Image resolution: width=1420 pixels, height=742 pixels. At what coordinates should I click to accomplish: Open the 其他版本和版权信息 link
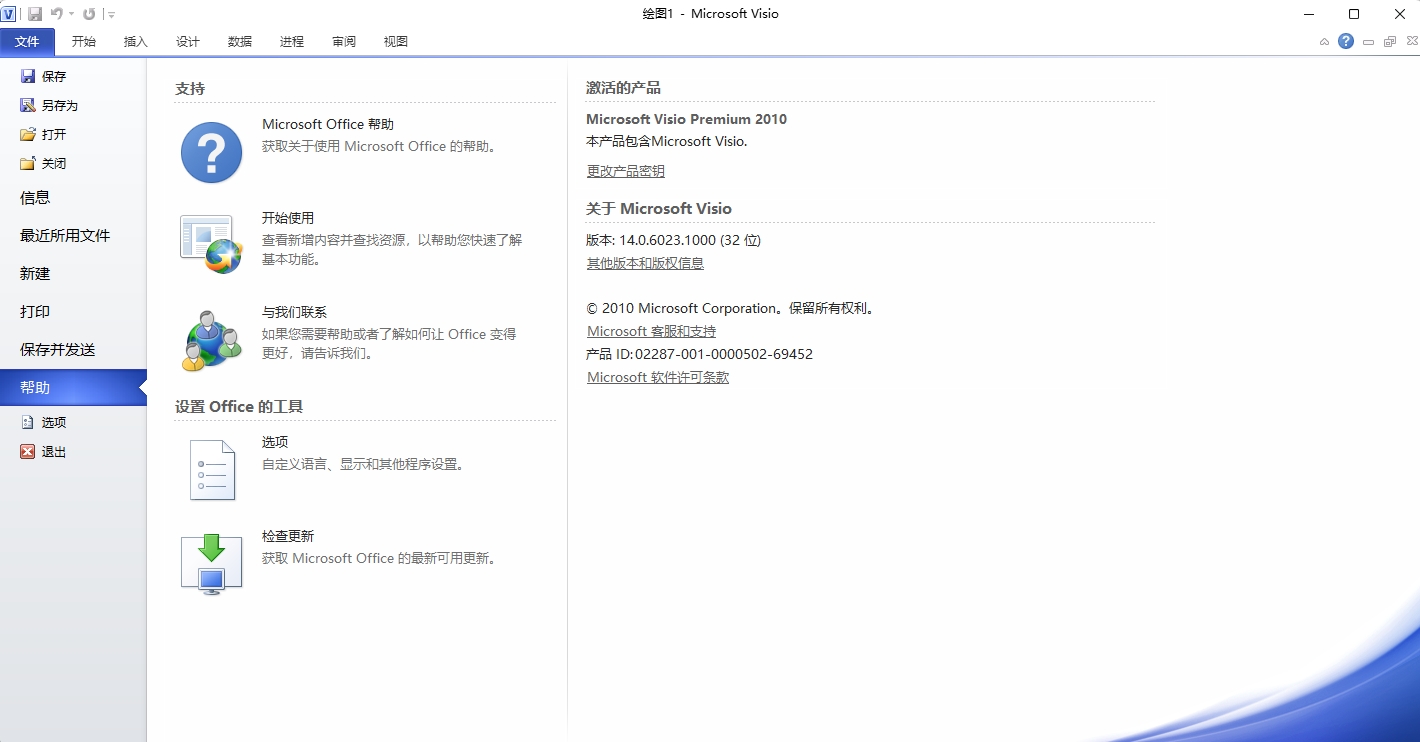[645, 263]
